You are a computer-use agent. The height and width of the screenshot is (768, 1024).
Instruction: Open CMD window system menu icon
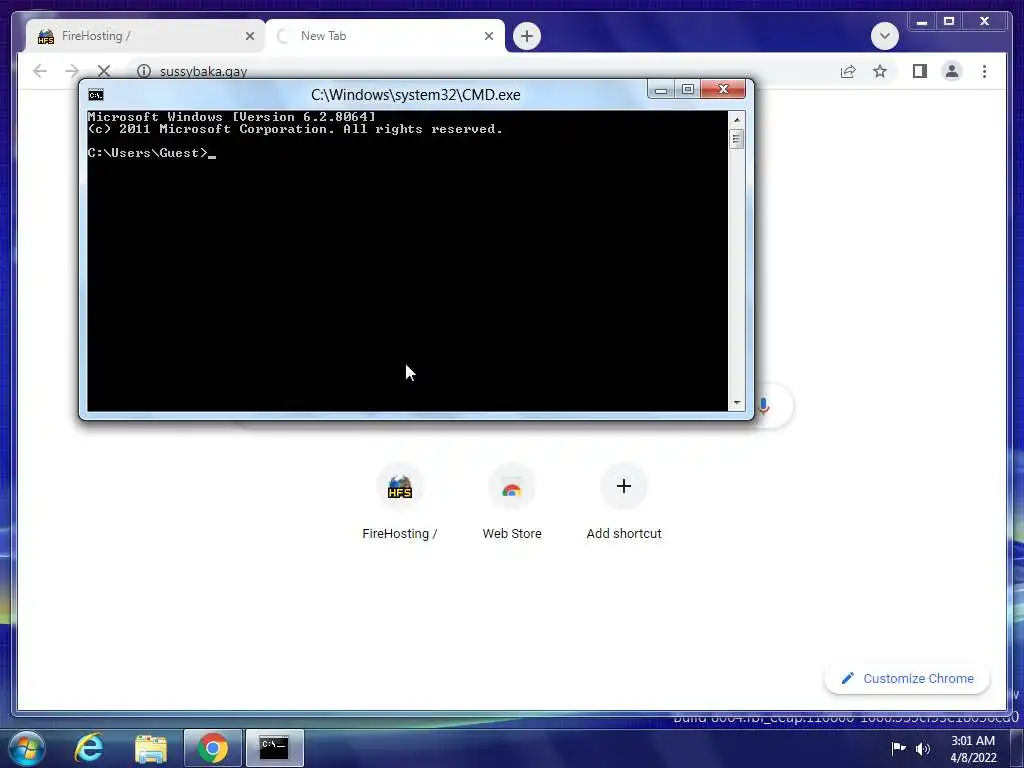tap(96, 95)
